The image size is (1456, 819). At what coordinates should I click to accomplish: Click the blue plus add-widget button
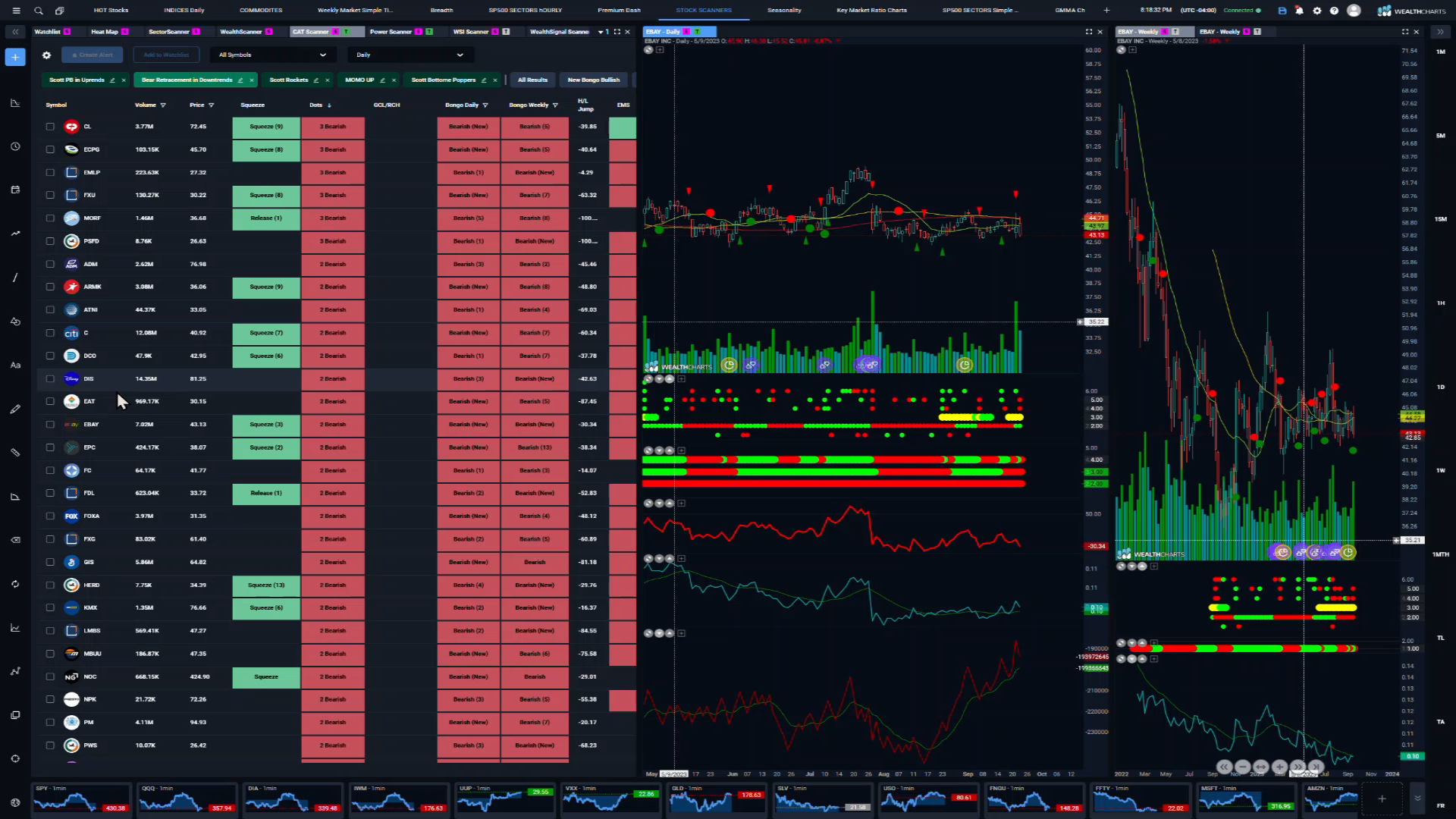click(x=15, y=57)
